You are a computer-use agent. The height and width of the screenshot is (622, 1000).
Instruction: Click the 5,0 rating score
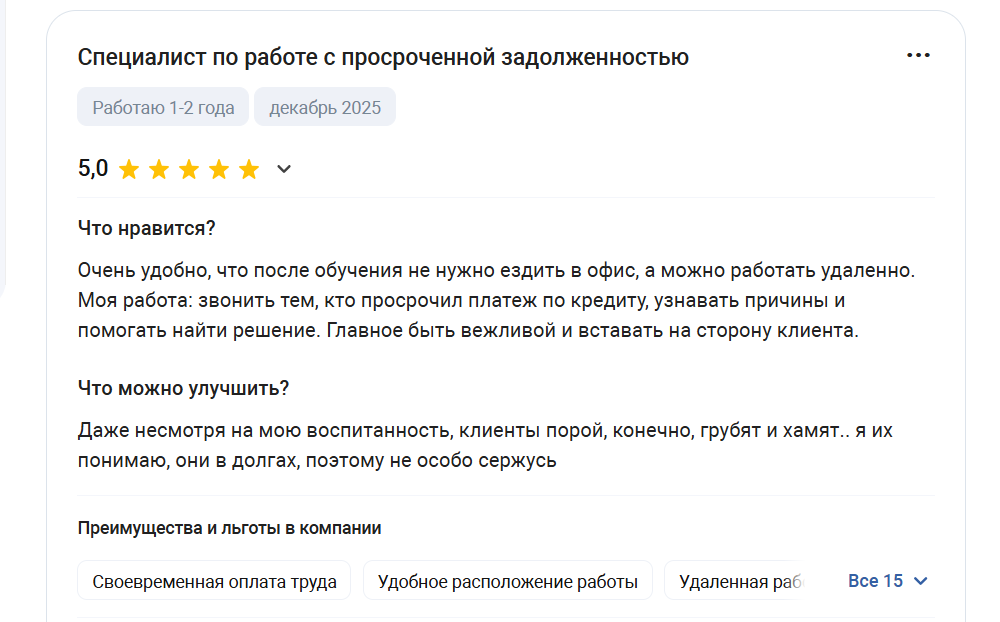(x=93, y=168)
